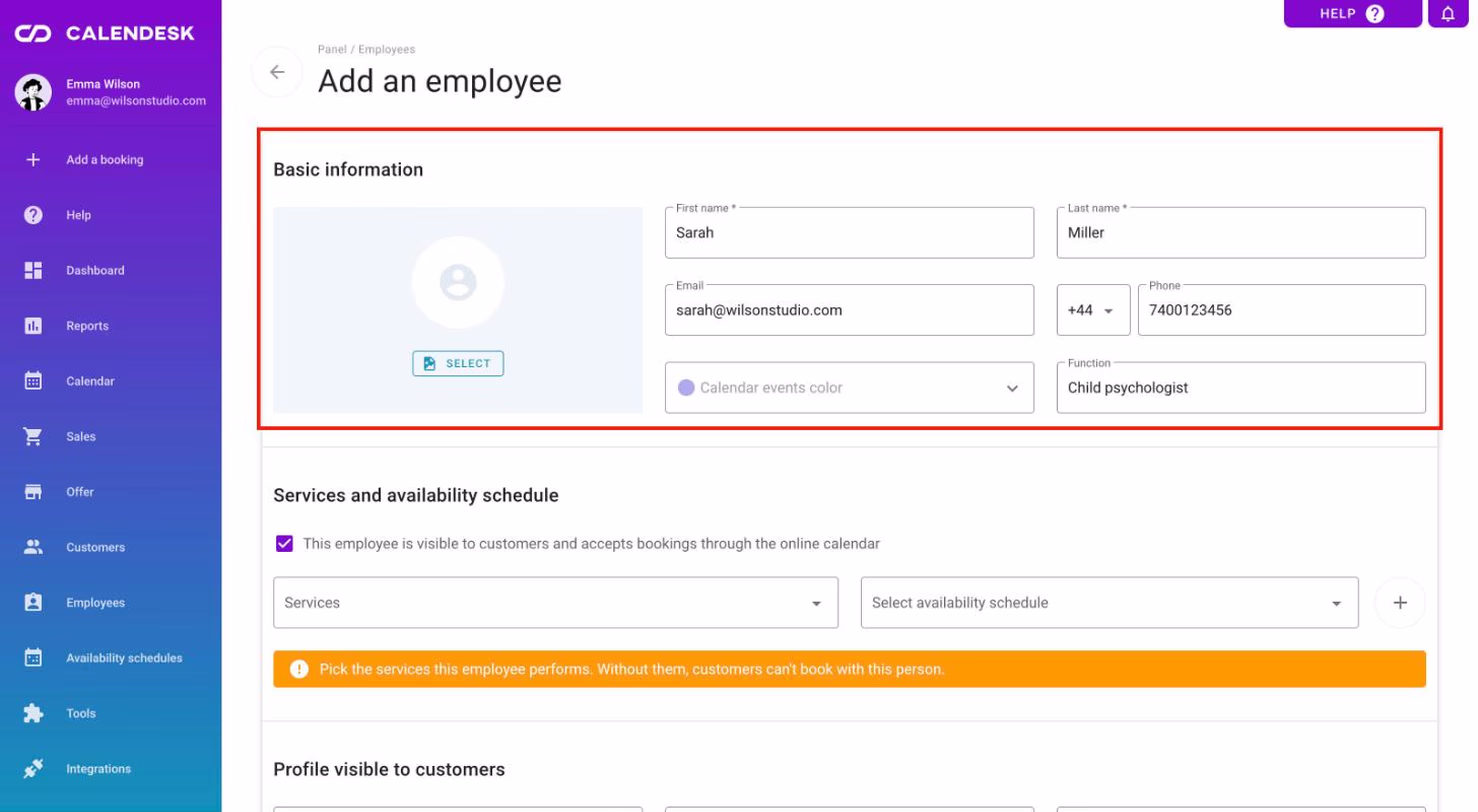The image size is (1478, 812).
Task: Click the Function input field
Action: [1241, 388]
